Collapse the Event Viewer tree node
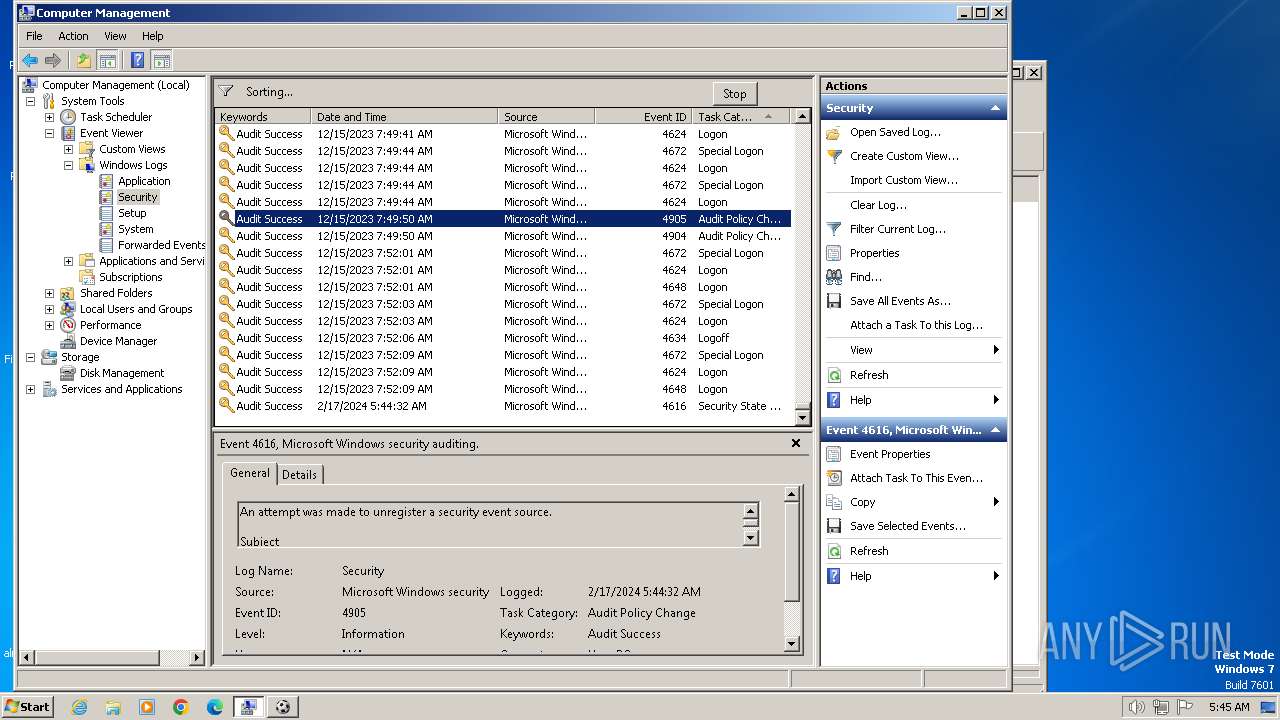Image resolution: width=1280 pixels, height=720 pixels. click(x=49, y=133)
